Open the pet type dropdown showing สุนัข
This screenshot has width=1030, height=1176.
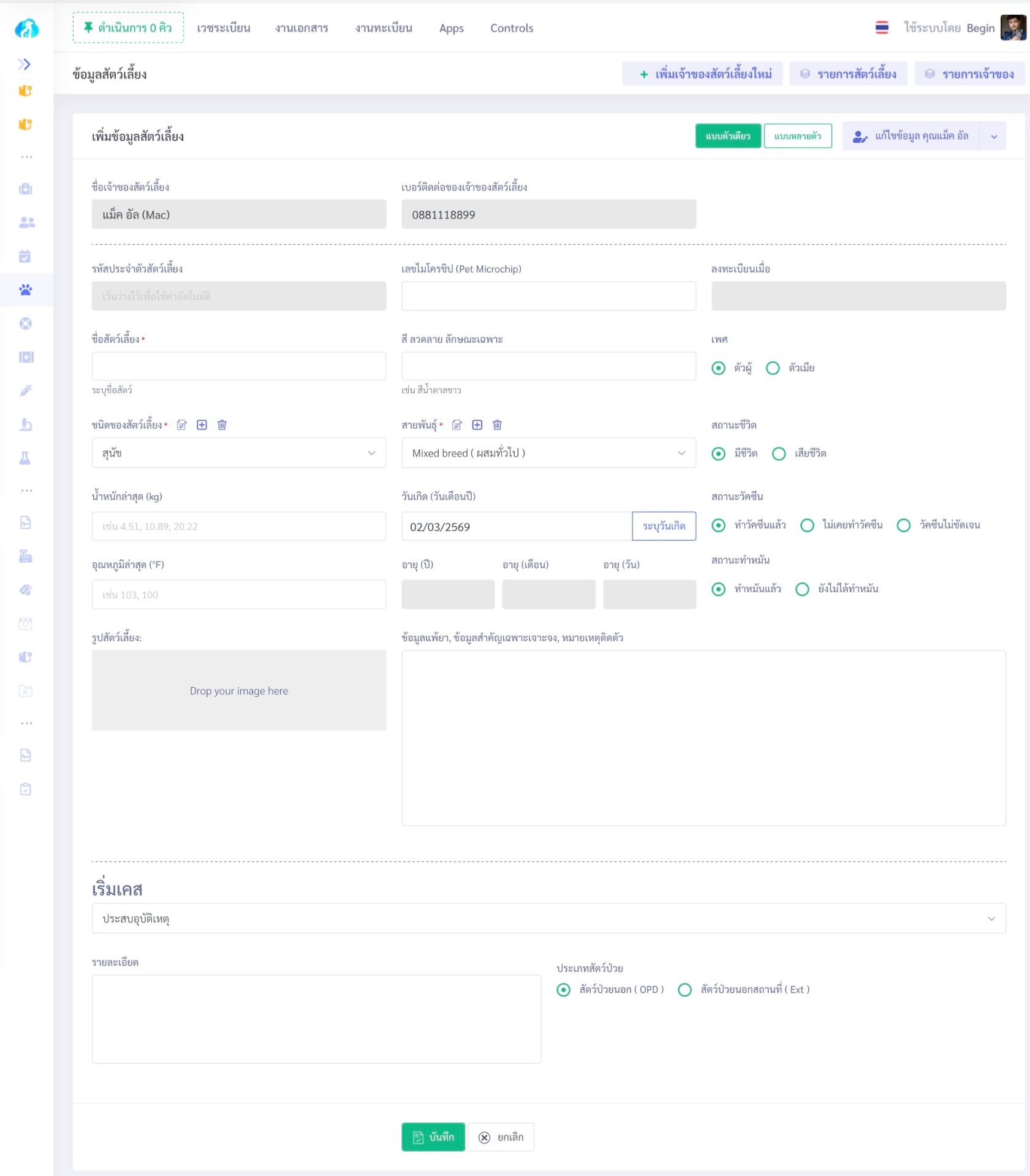(x=238, y=453)
